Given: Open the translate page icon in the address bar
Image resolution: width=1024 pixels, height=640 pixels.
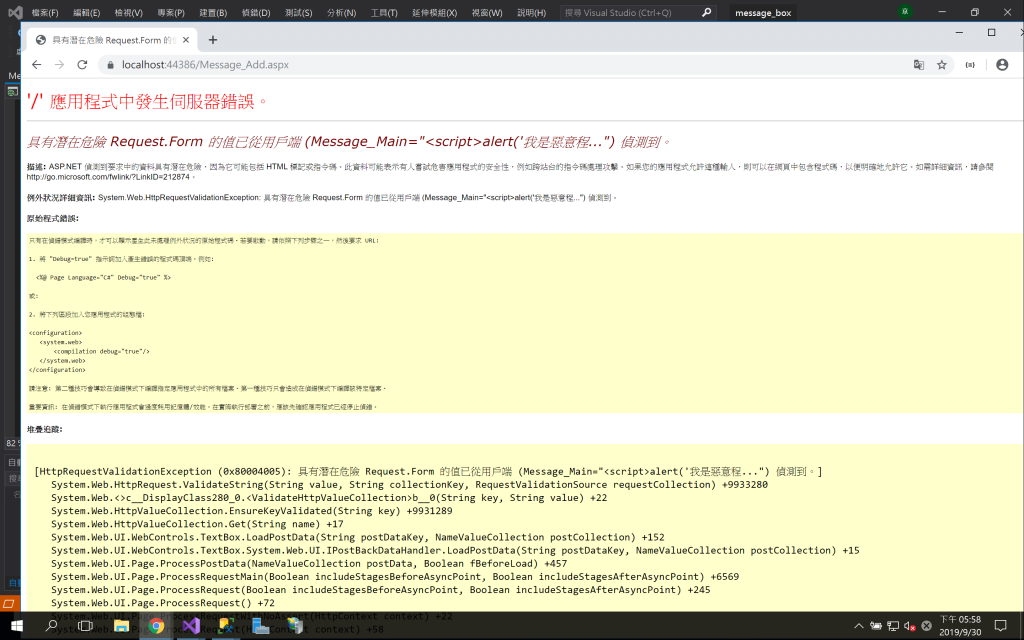Looking at the screenshot, I should pos(919,65).
